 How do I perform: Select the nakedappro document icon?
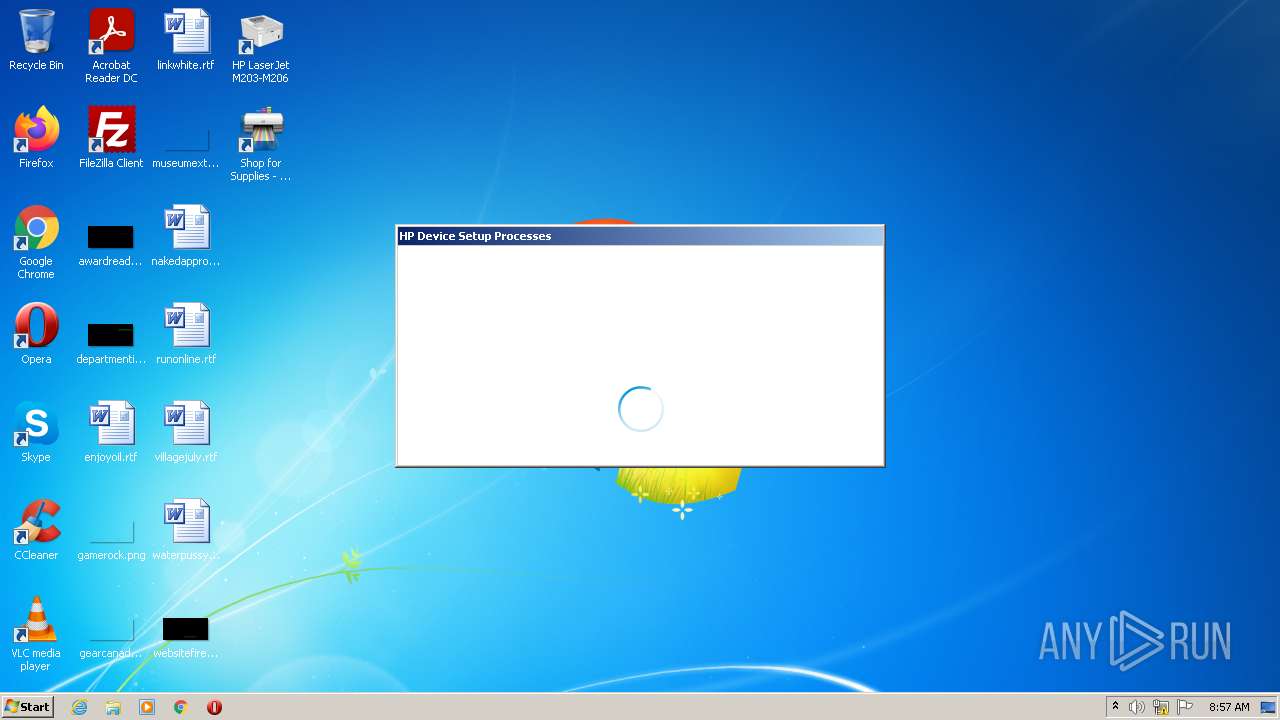pos(186,236)
